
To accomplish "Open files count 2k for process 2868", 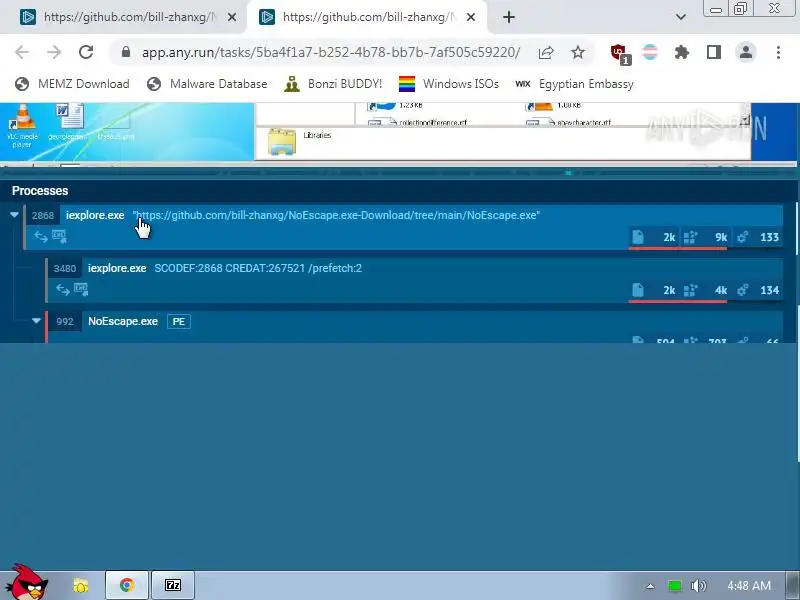I will [654, 237].
